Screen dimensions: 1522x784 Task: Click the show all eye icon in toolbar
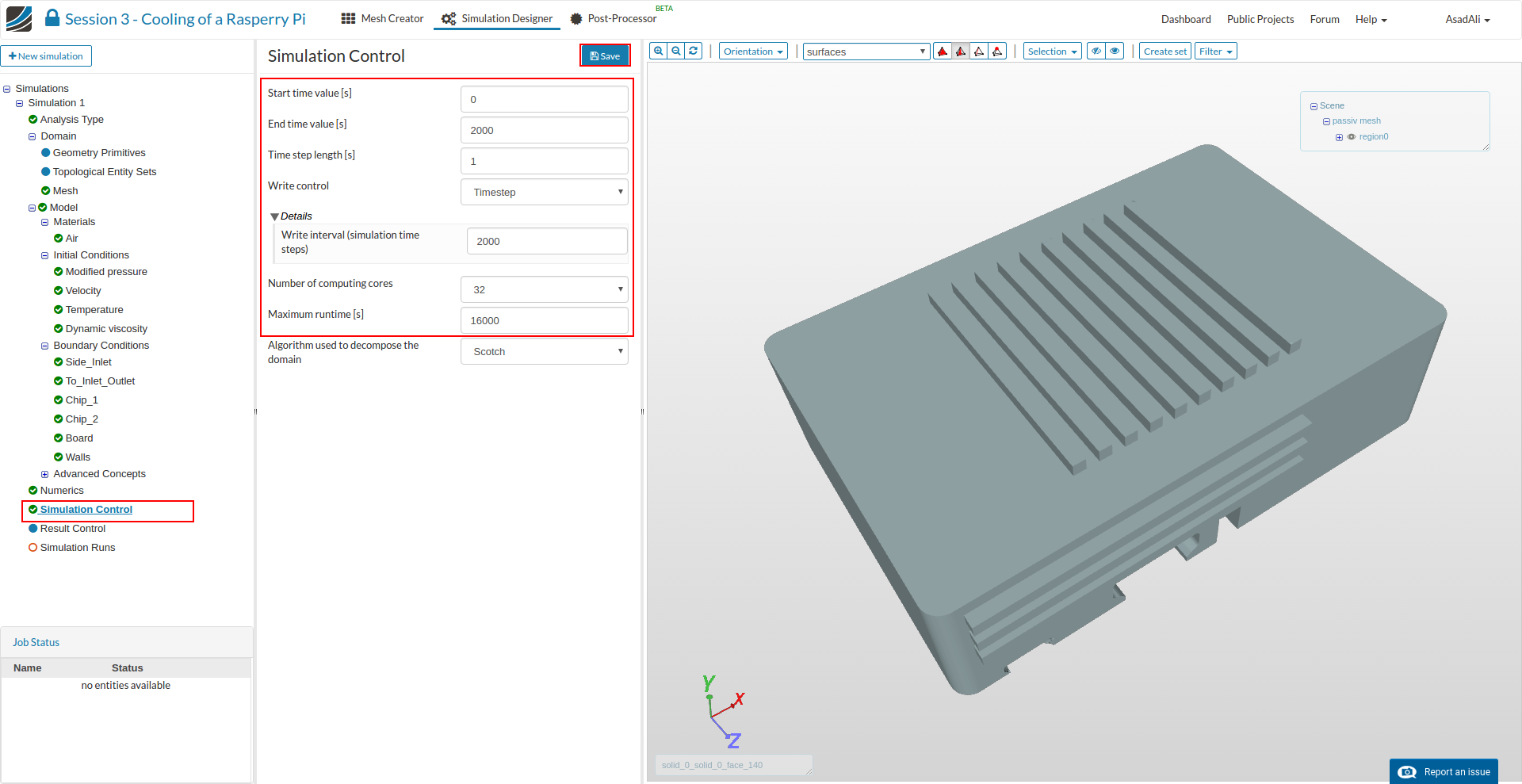pos(1115,52)
